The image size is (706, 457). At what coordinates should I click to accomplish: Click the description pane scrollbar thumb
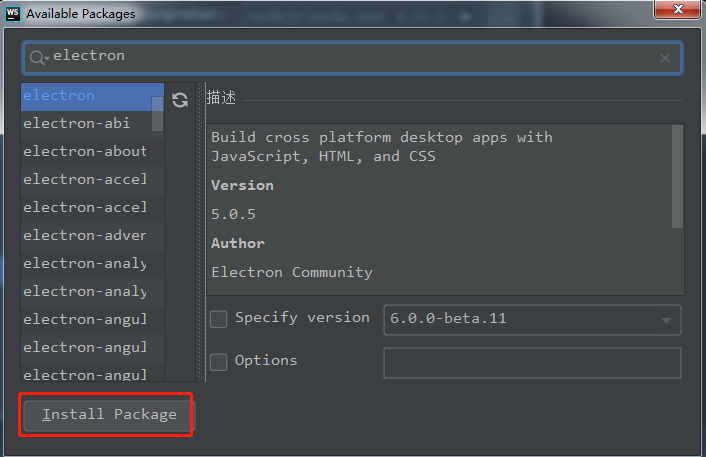(677, 176)
